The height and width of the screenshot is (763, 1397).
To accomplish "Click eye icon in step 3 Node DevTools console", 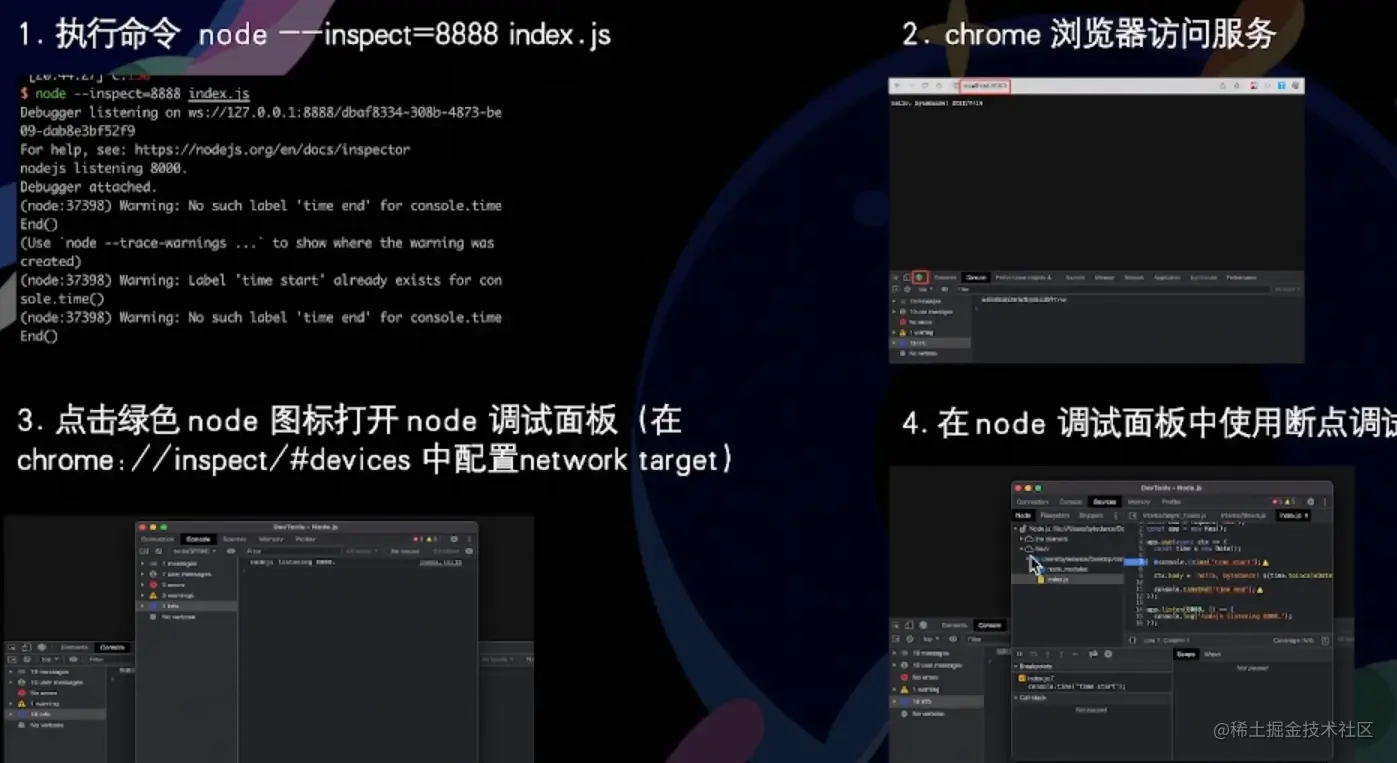I will coord(231,551).
